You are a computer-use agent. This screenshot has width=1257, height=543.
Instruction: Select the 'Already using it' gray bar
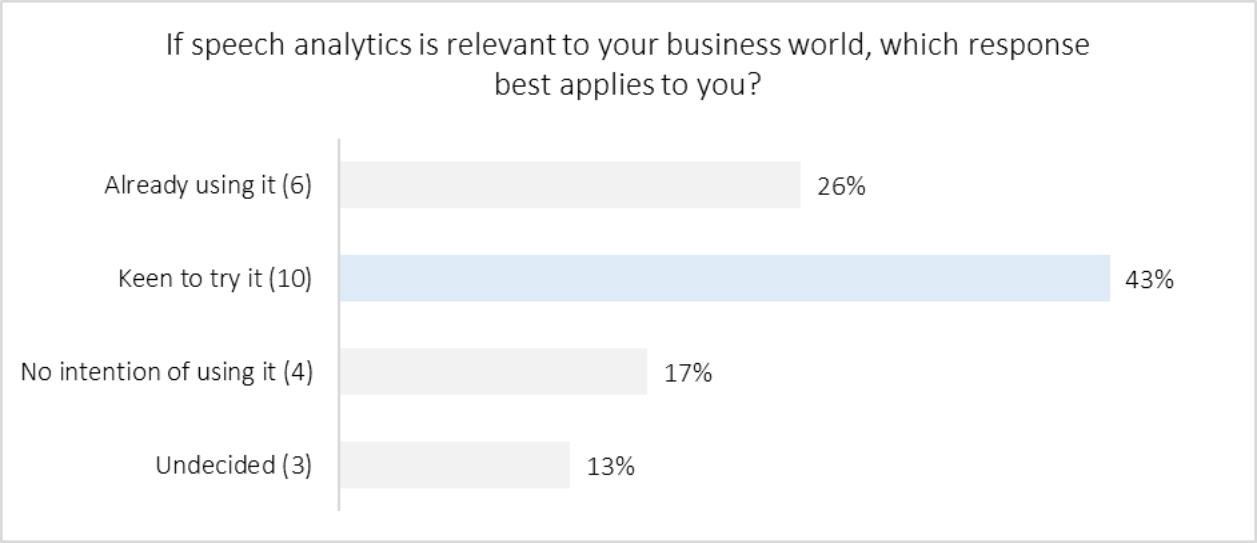click(x=569, y=185)
